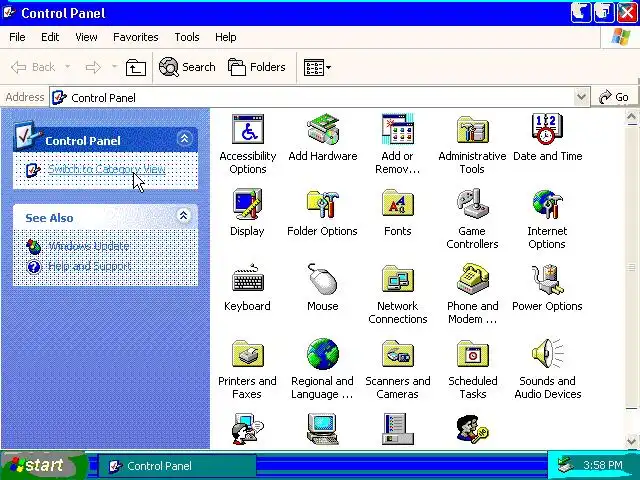The image size is (640, 480).
Task: Click the Go button
Action: [613, 98]
